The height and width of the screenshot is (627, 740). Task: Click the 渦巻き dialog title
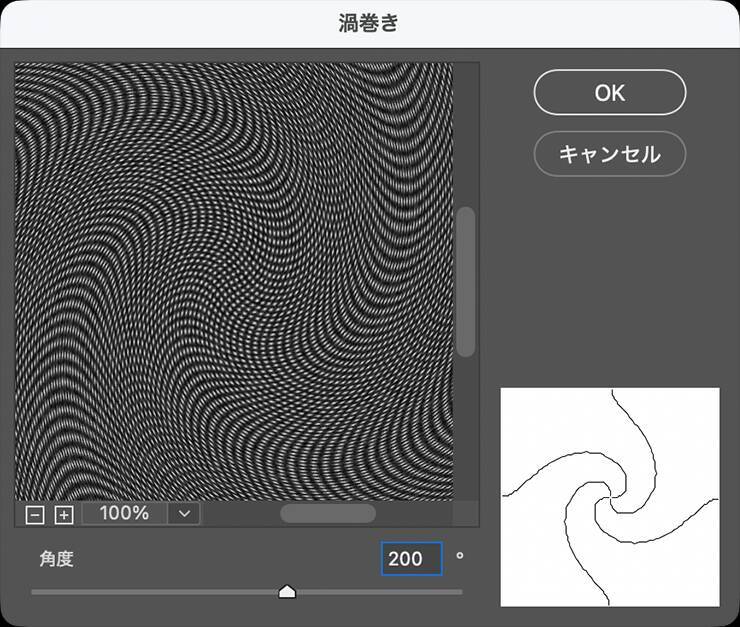pos(369,23)
